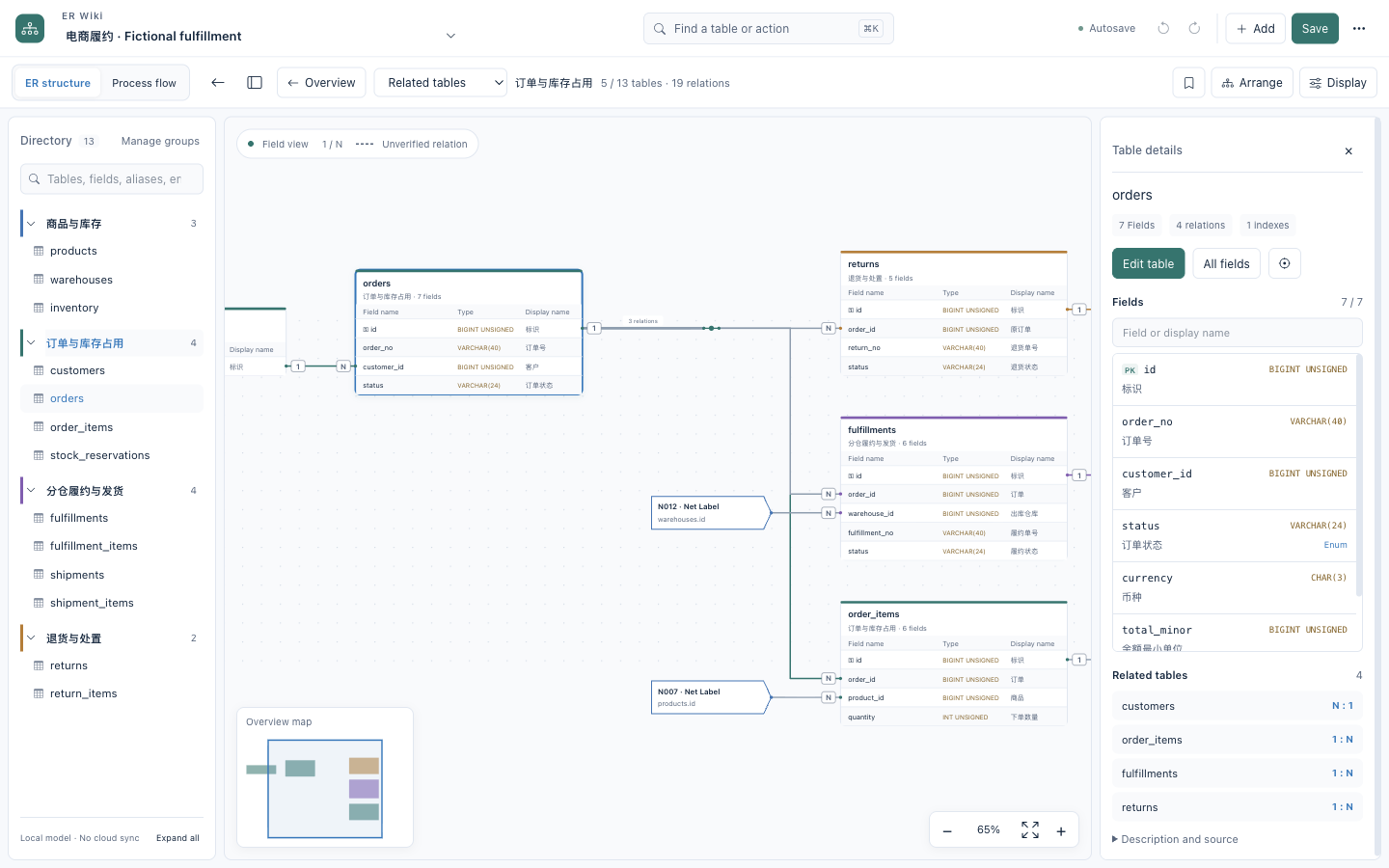Click the All fields button
The height and width of the screenshot is (868, 1389).
tap(1226, 263)
